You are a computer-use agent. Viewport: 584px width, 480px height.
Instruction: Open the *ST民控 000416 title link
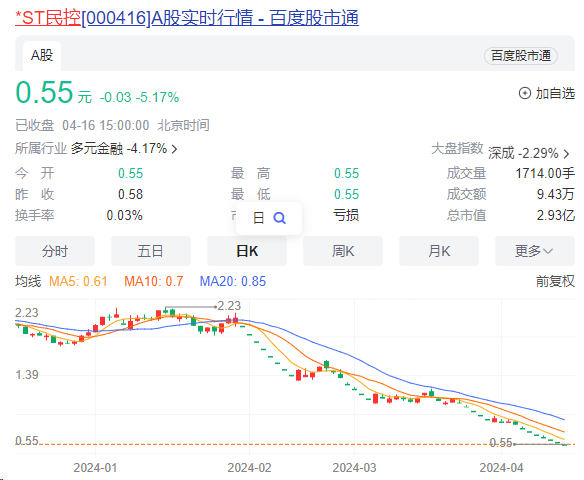coord(187,18)
